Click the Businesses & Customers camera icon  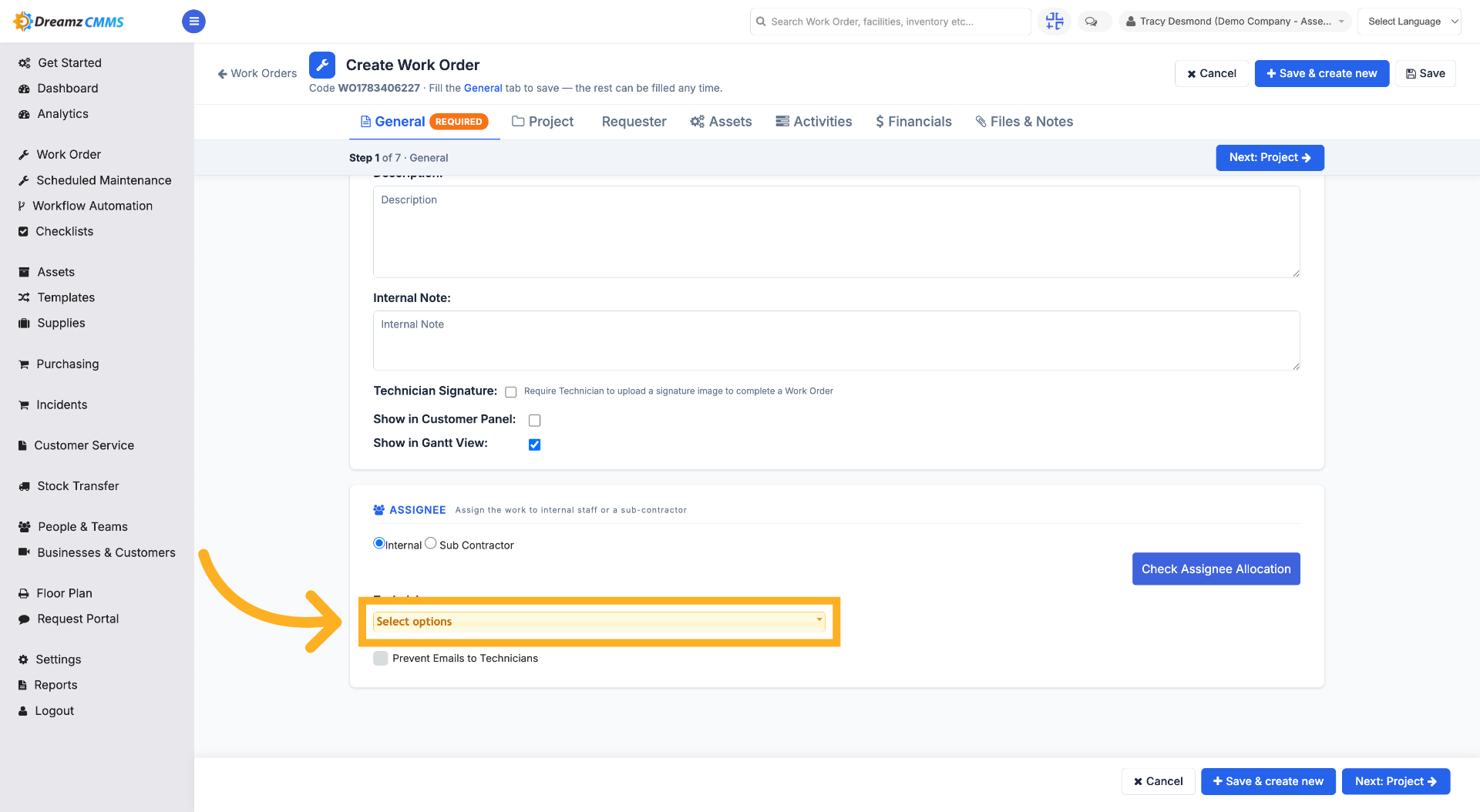point(24,552)
